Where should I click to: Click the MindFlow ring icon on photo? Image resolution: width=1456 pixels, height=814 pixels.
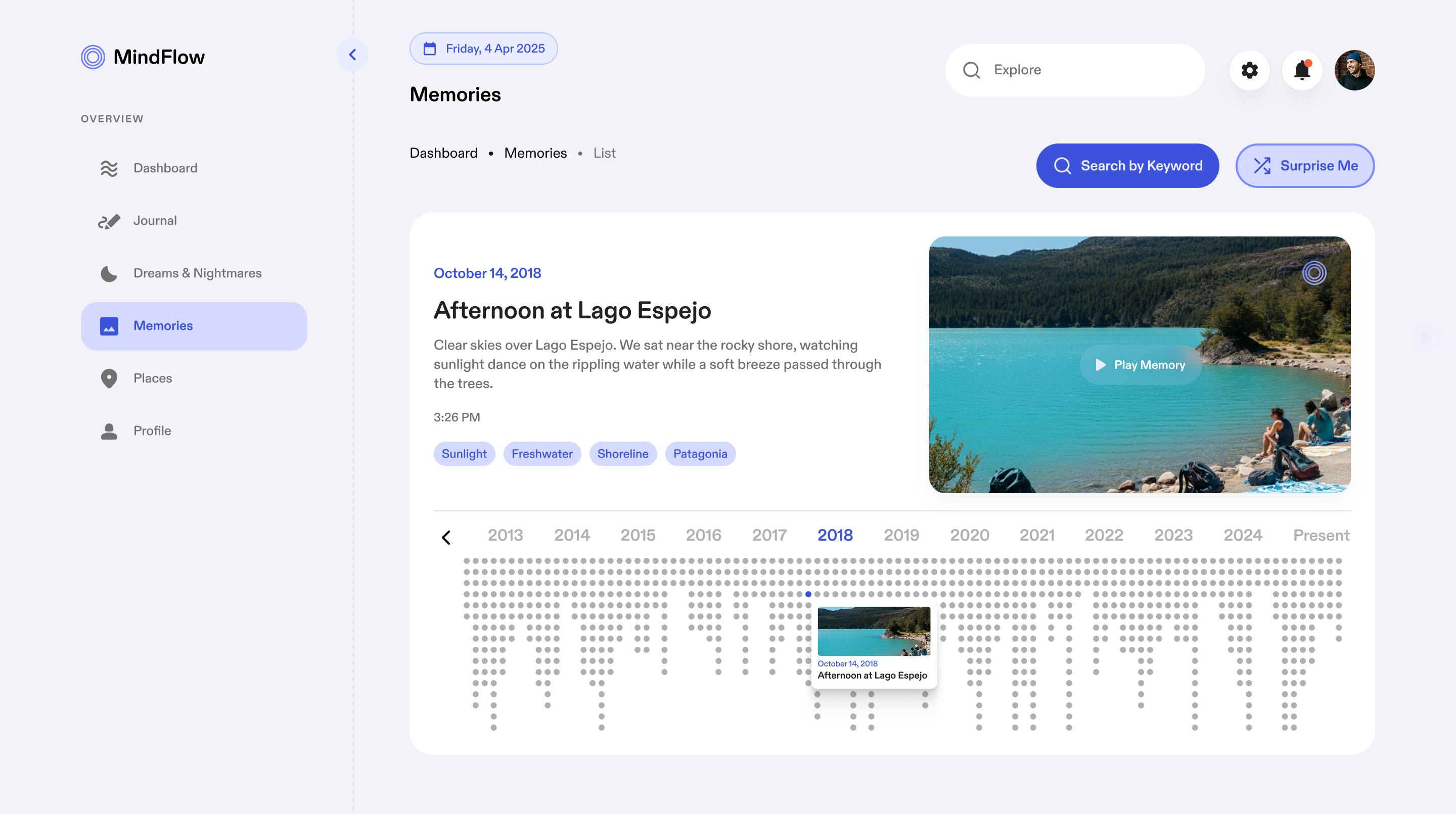1314,273
